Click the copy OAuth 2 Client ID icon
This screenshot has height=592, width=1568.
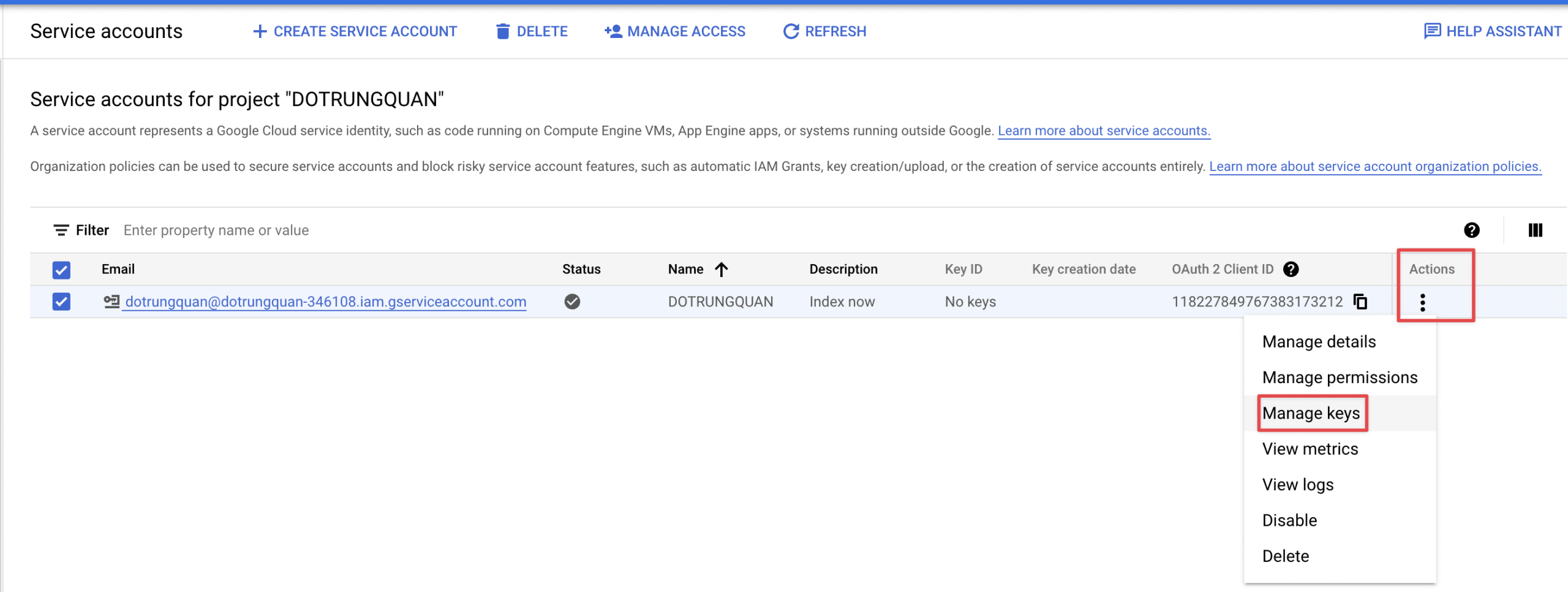click(x=1360, y=302)
